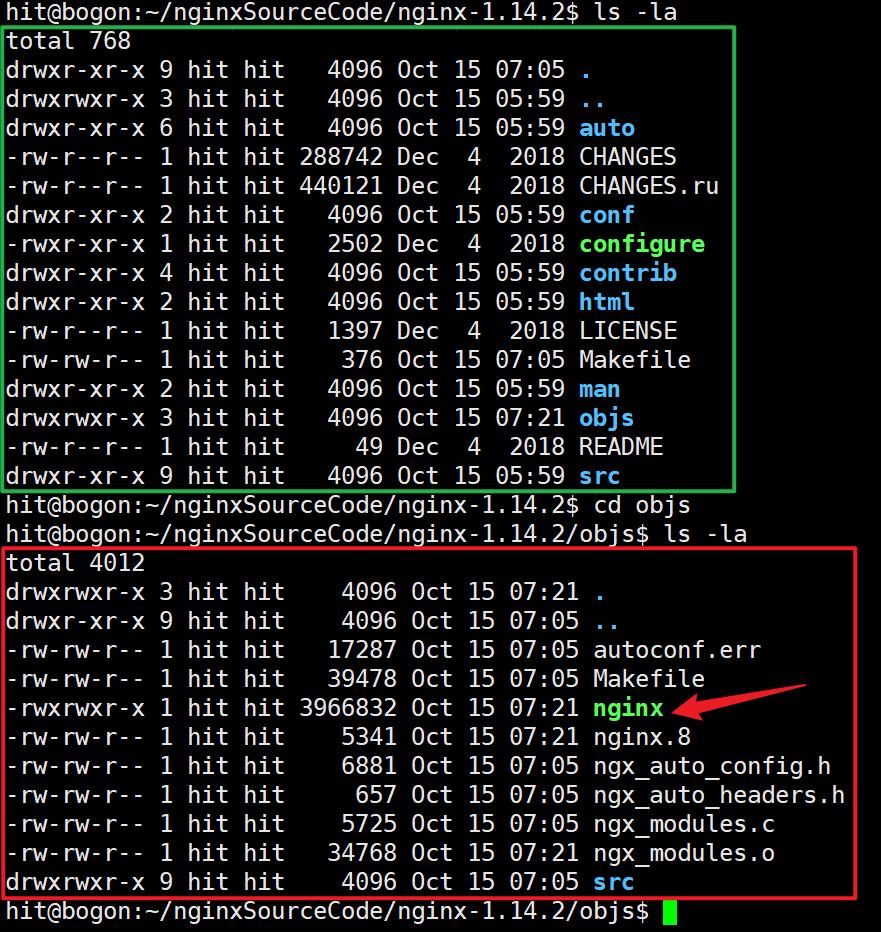Viewport: 881px width, 932px height.
Task: Click the objs directory in the first listing
Action: click(606, 417)
